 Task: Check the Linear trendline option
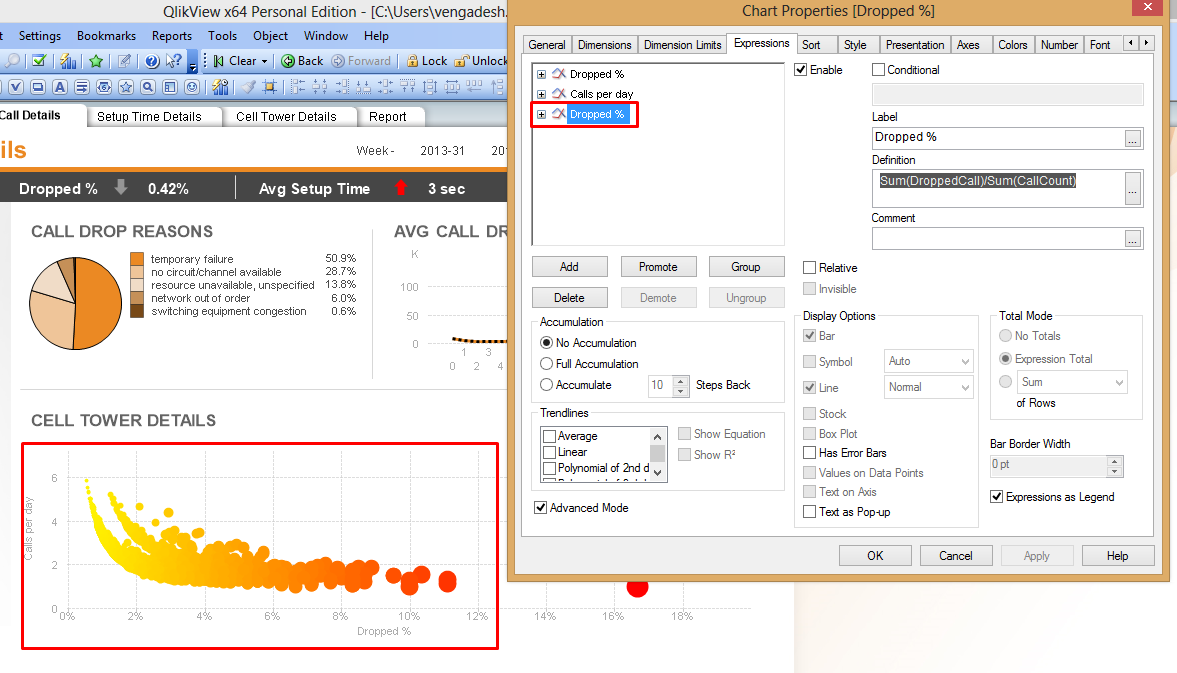coord(549,452)
